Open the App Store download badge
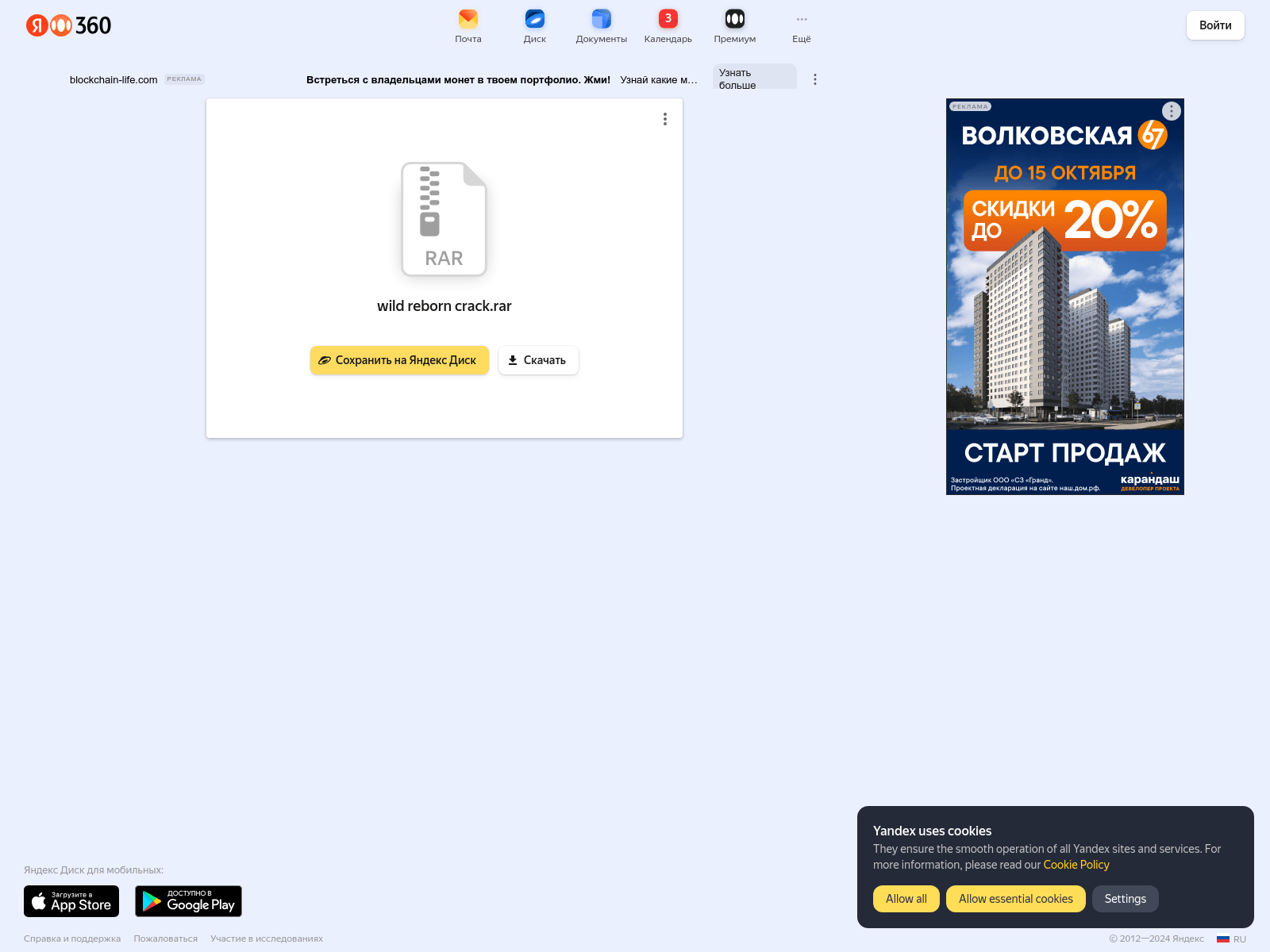 click(x=71, y=901)
